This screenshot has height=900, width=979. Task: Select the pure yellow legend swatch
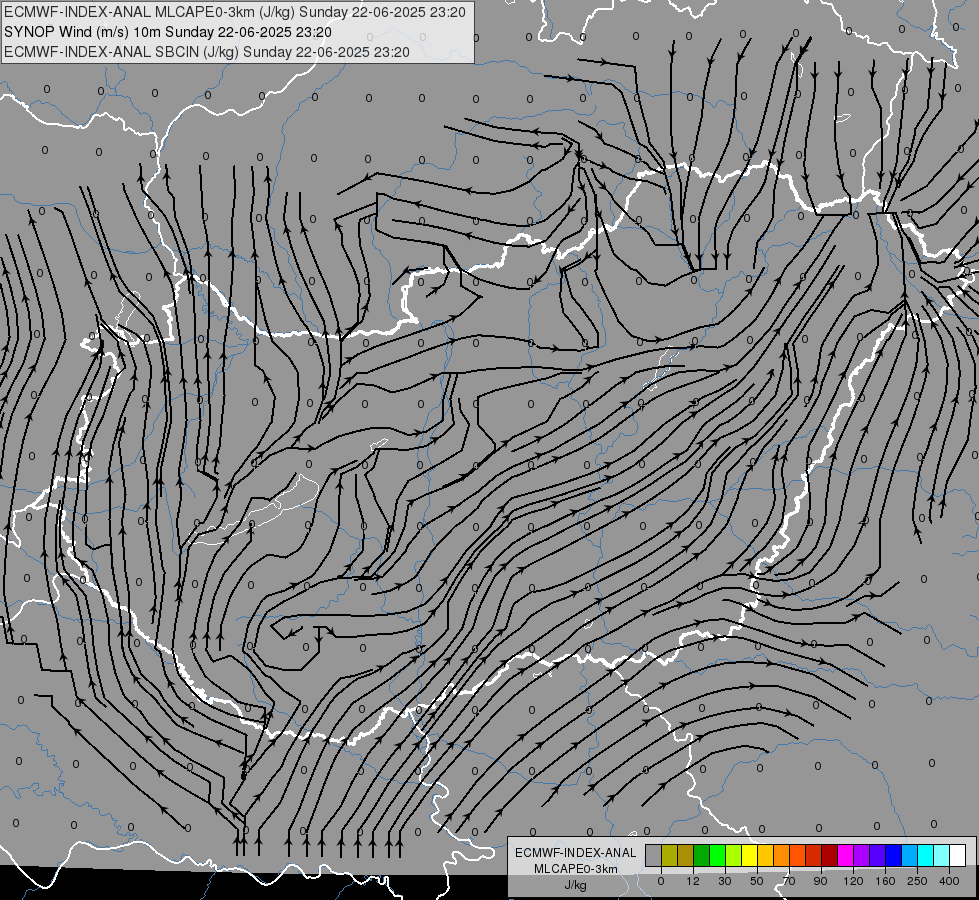pos(749,855)
